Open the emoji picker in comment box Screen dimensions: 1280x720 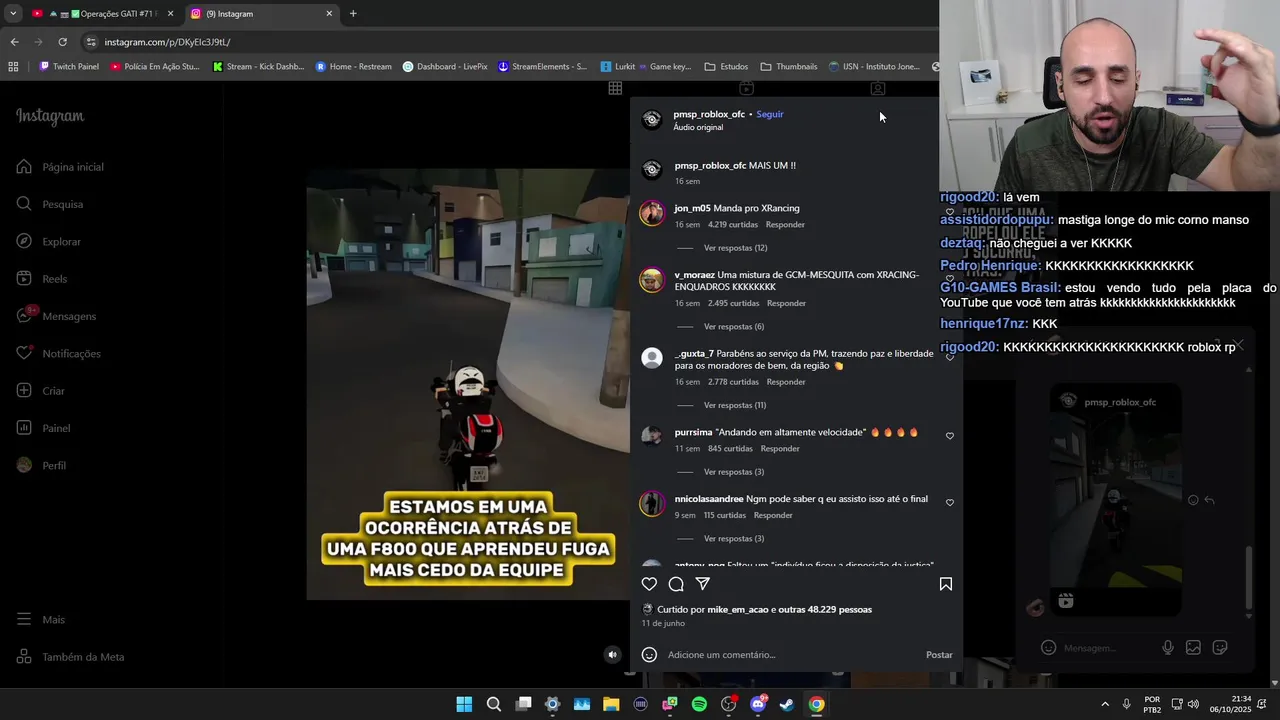pos(649,655)
